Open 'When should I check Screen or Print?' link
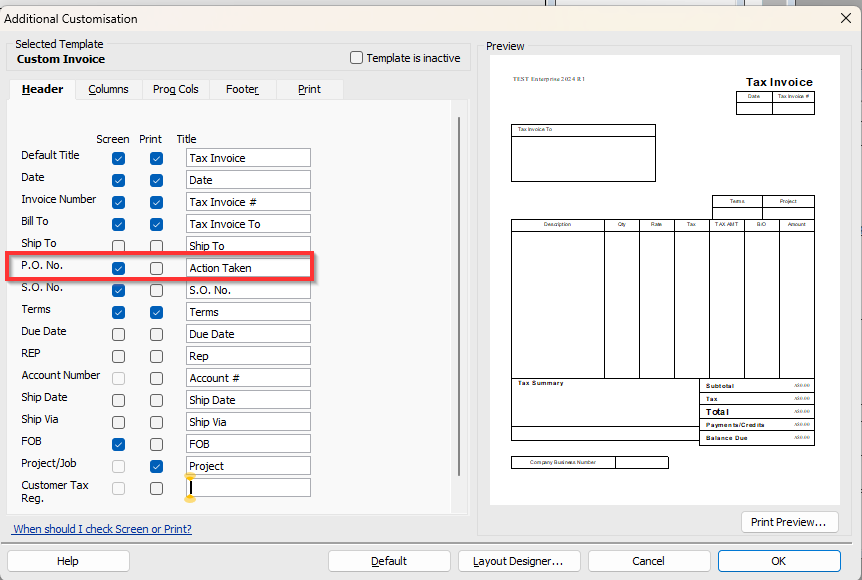Viewport: 862px width, 580px height. point(102,529)
